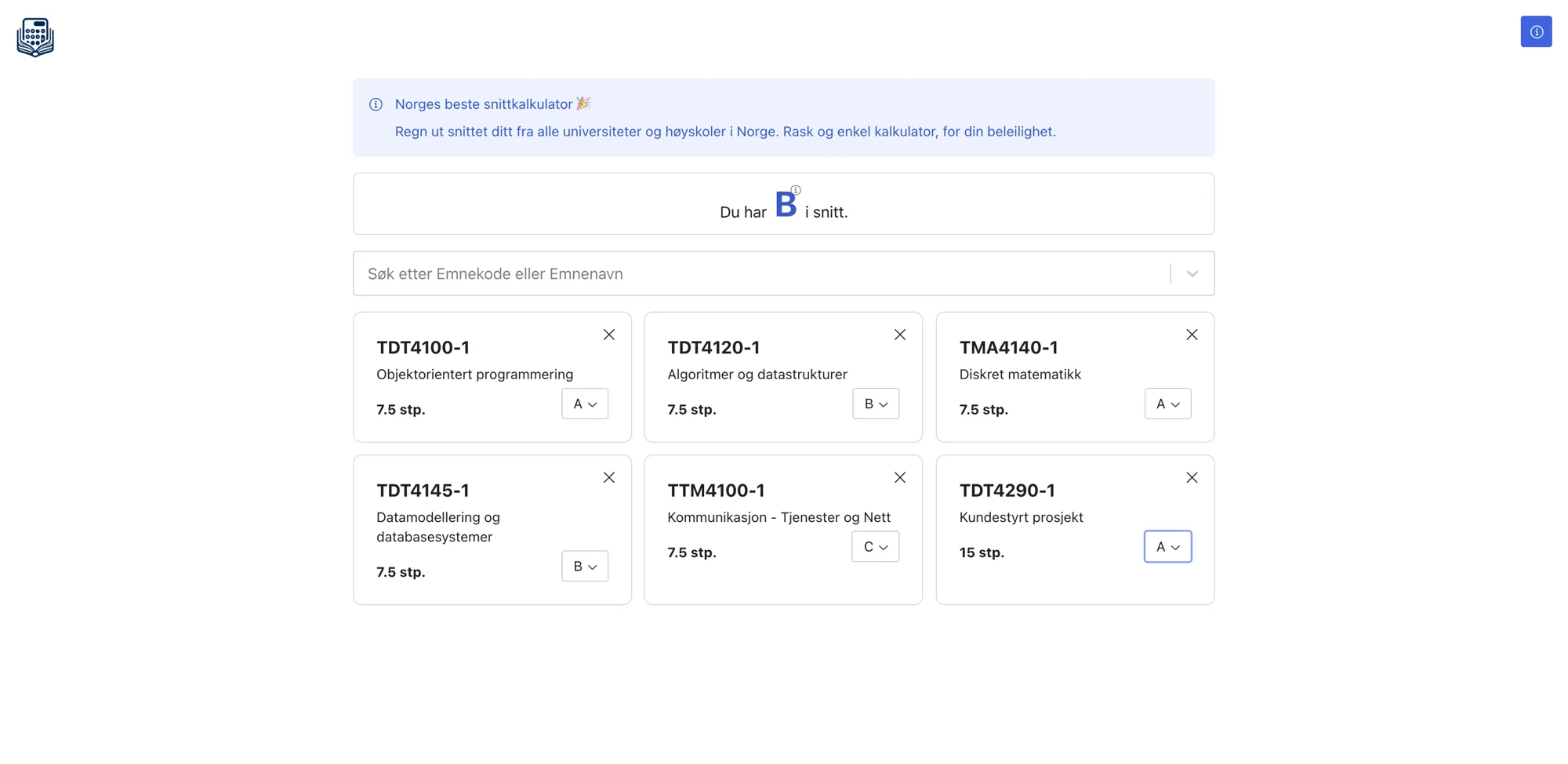Remove the TDT4120-1 course card
Image resolution: width=1568 pixels, height=764 pixels.
[900, 335]
